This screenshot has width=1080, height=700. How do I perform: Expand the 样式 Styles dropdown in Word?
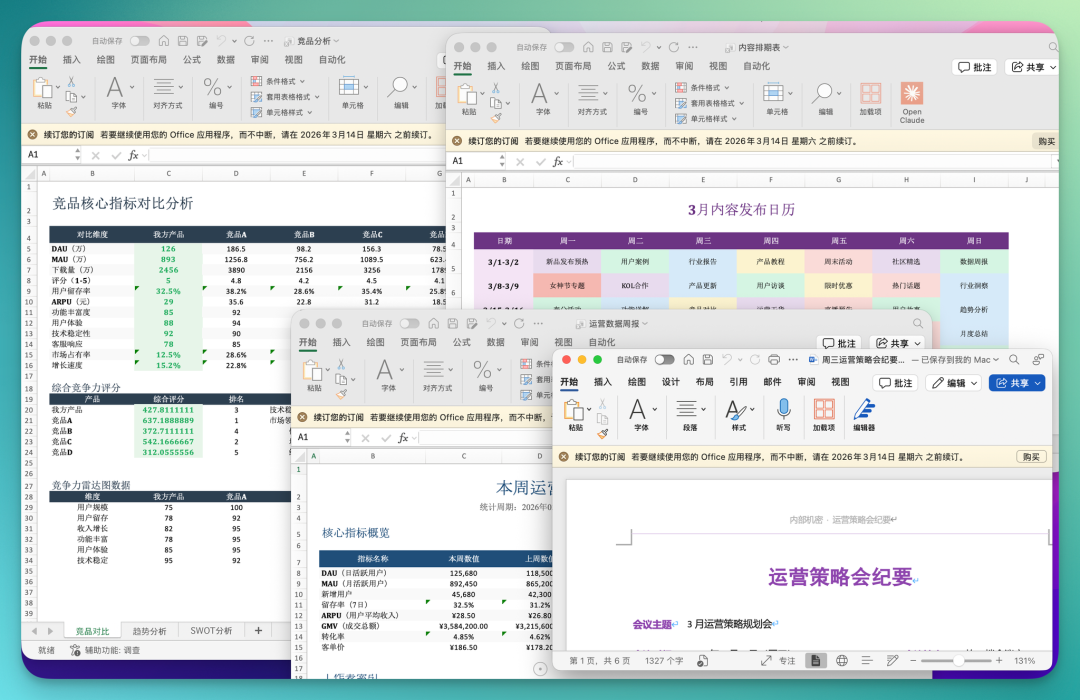tap(752, 409)
